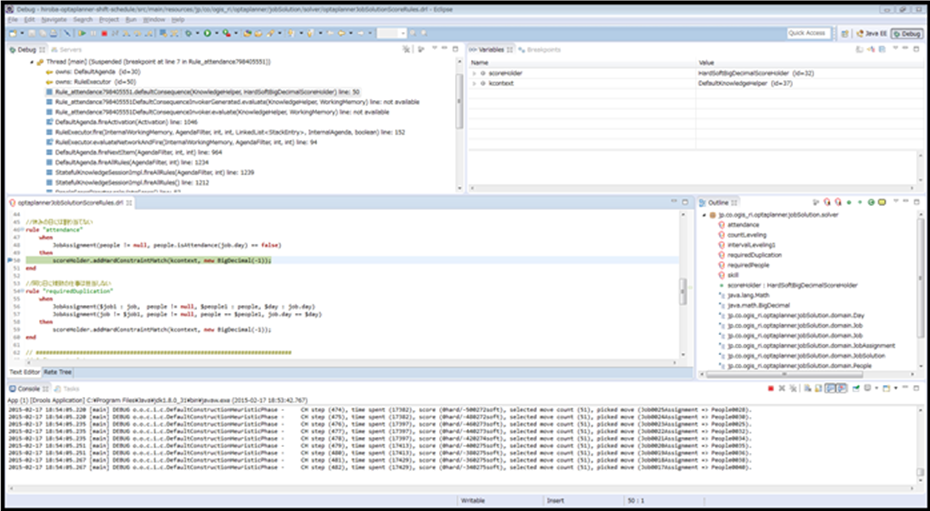
Task: Toggle line 50 breakpoint marker in editor gutter
Action: coord(10,260)
